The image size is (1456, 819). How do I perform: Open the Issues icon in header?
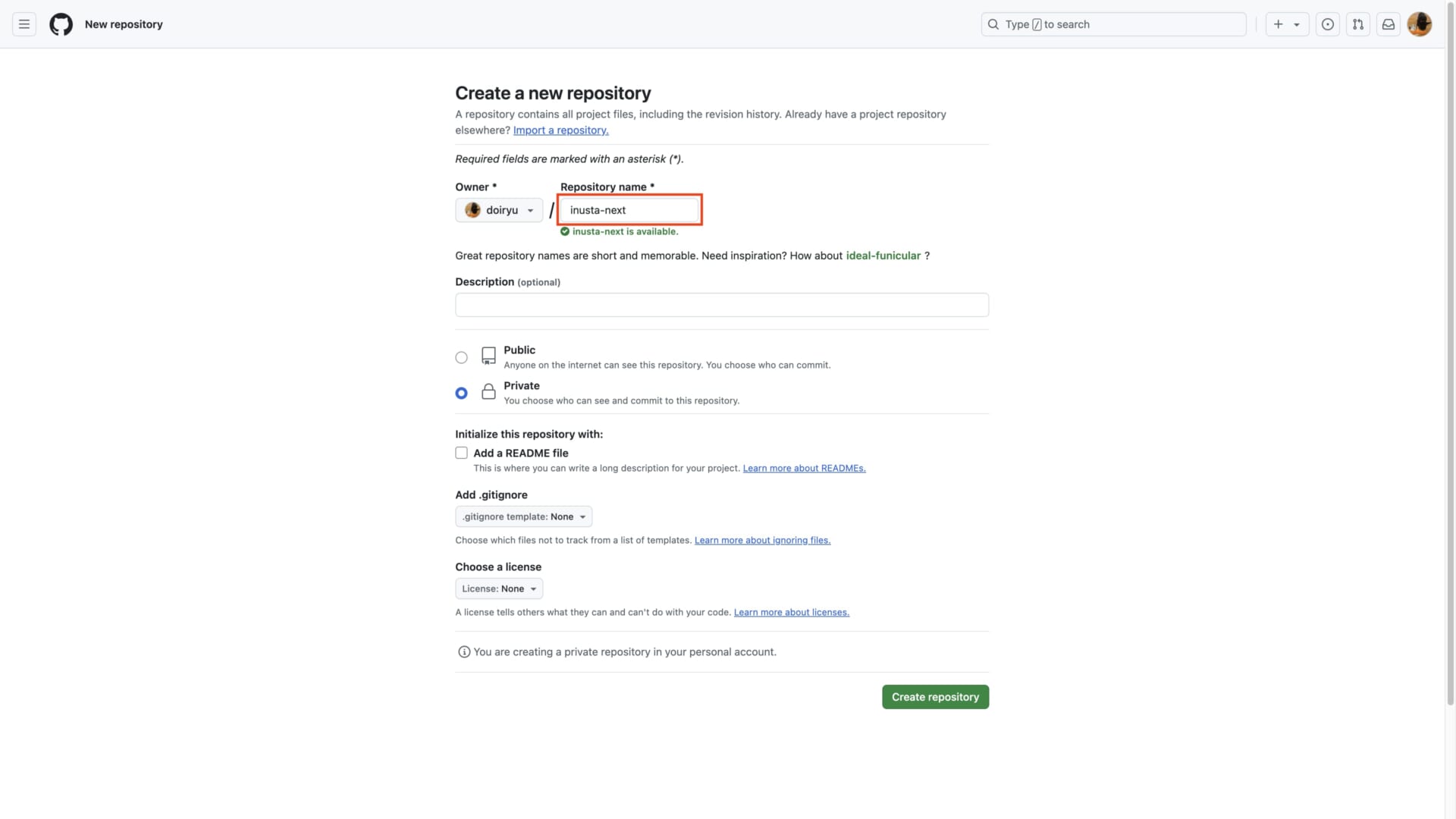click(x=1327, y=24)
